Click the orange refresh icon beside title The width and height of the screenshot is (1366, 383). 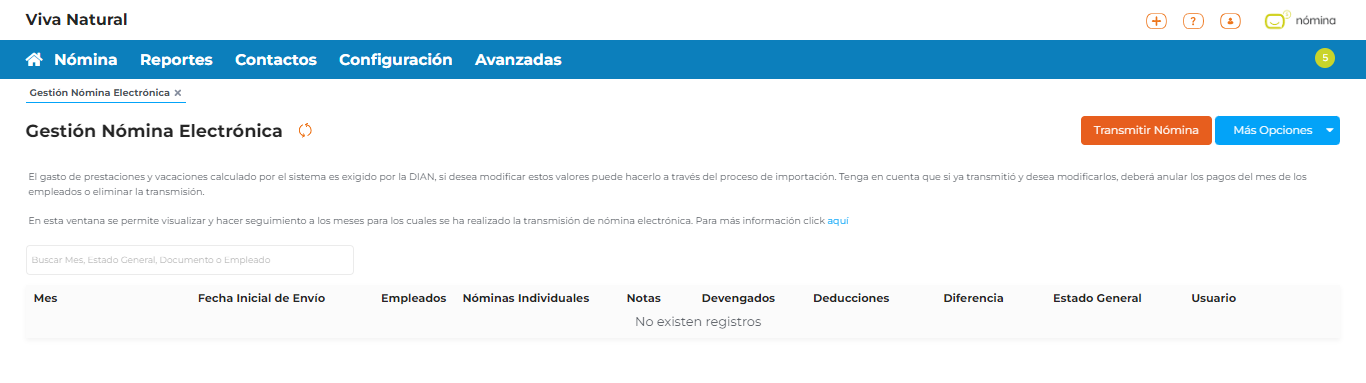tap(306, 131)
